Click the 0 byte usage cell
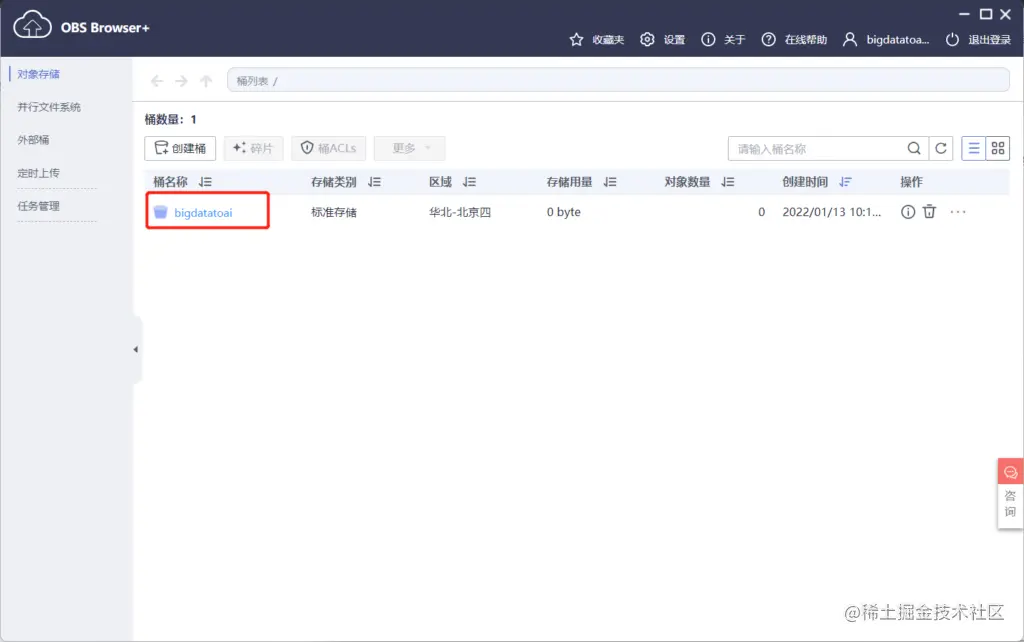 tap(564, 212)
